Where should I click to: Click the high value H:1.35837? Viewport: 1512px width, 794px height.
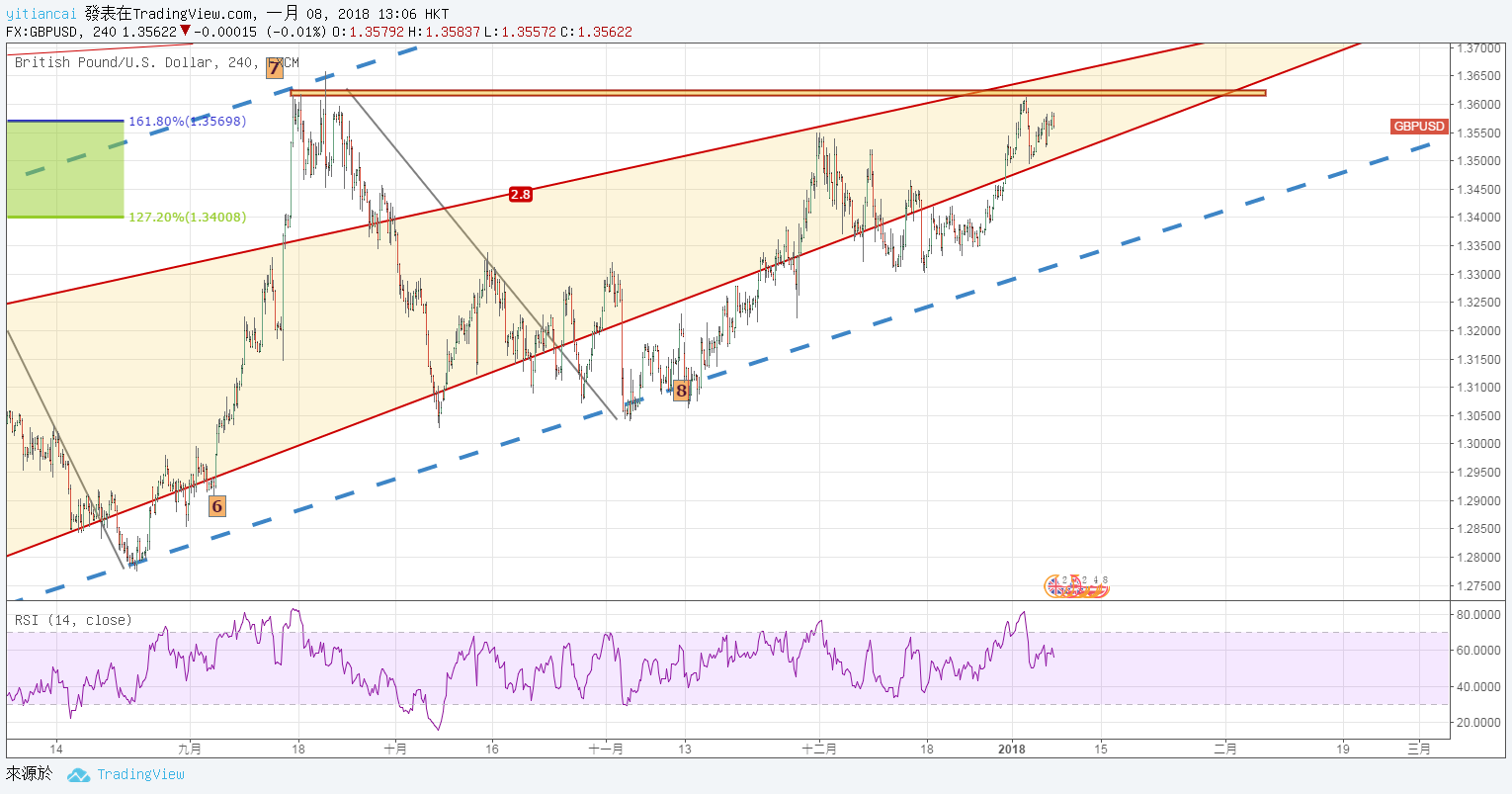(x=444, y=32)
